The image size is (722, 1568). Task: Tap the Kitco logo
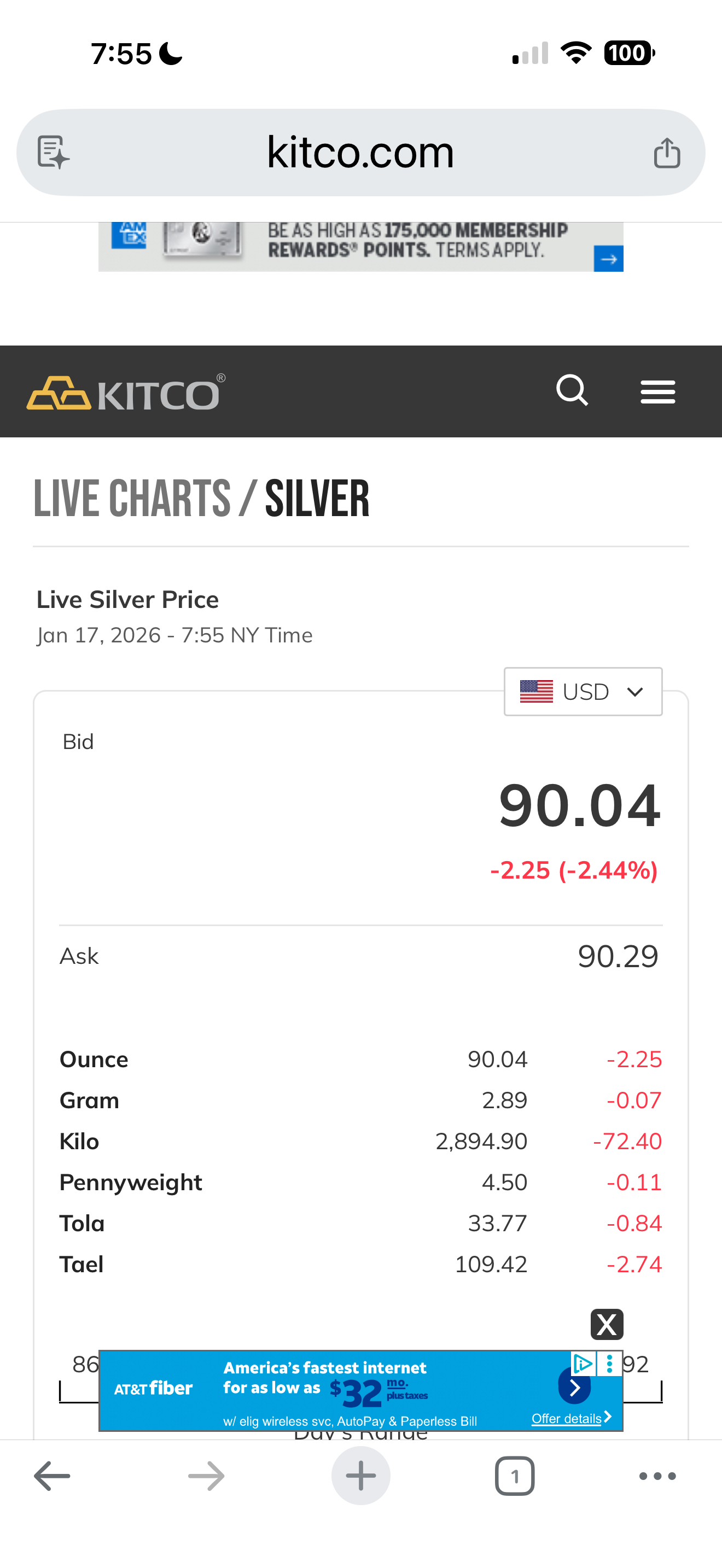(x=126, y=393)
